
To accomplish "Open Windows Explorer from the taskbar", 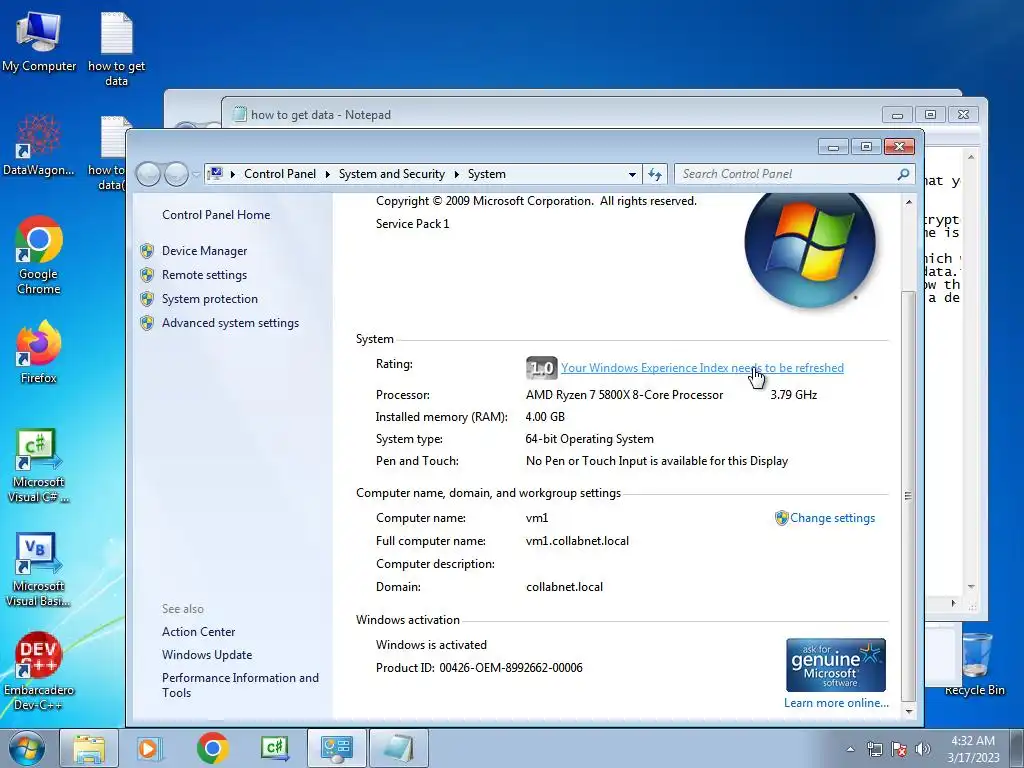I will pyautogui.click(x=88, y=748).
